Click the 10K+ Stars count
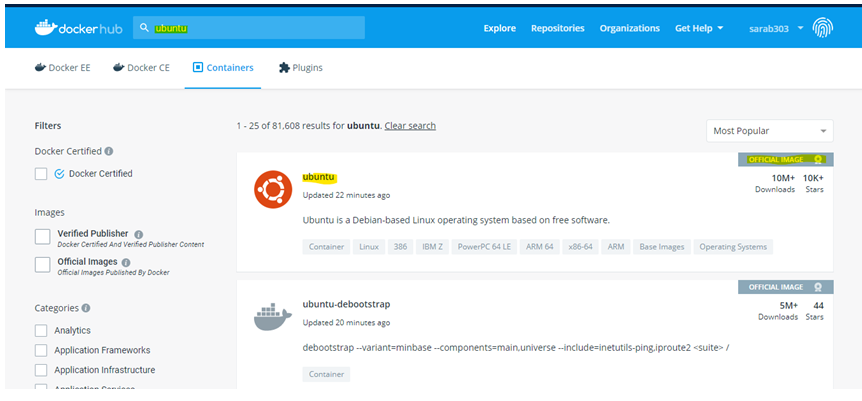This screenshot has height=401, width=862. 813,183
